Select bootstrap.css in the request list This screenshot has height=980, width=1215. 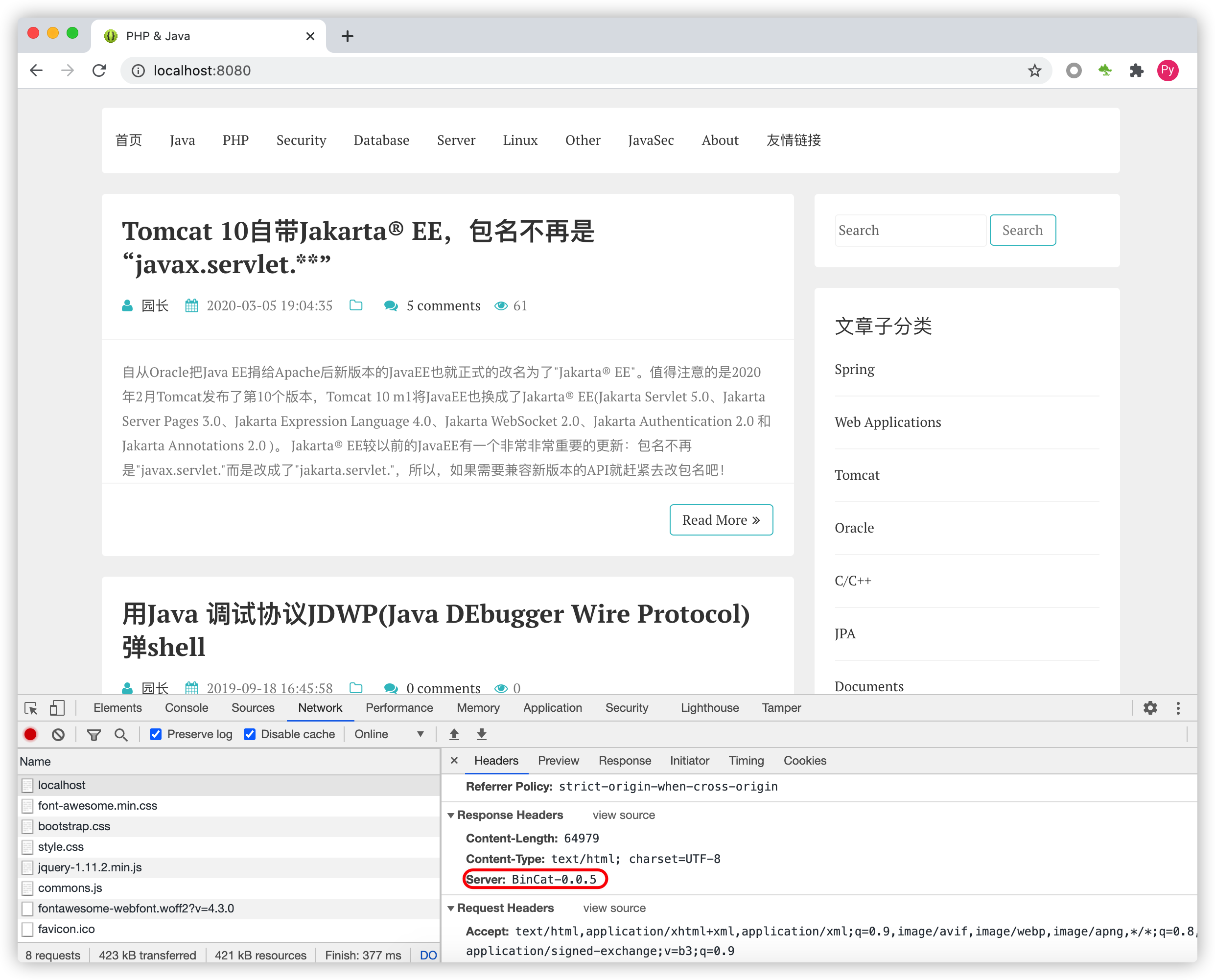(x=74, y=826)
